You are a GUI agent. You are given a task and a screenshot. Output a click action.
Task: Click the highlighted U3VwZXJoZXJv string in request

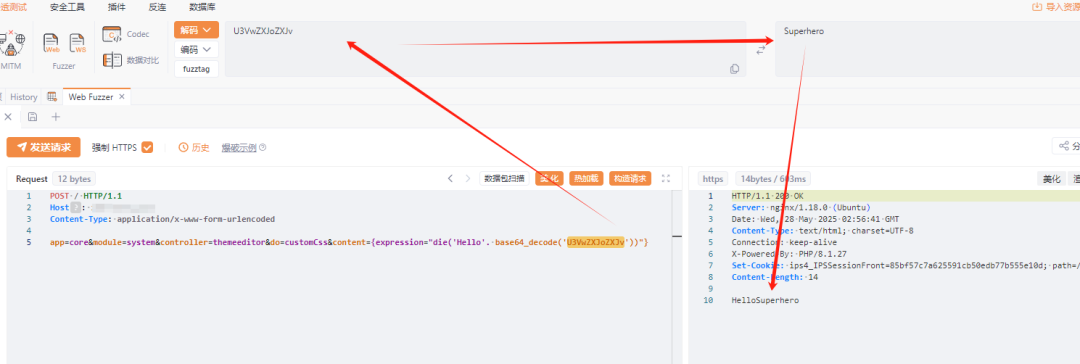point(595,243)
